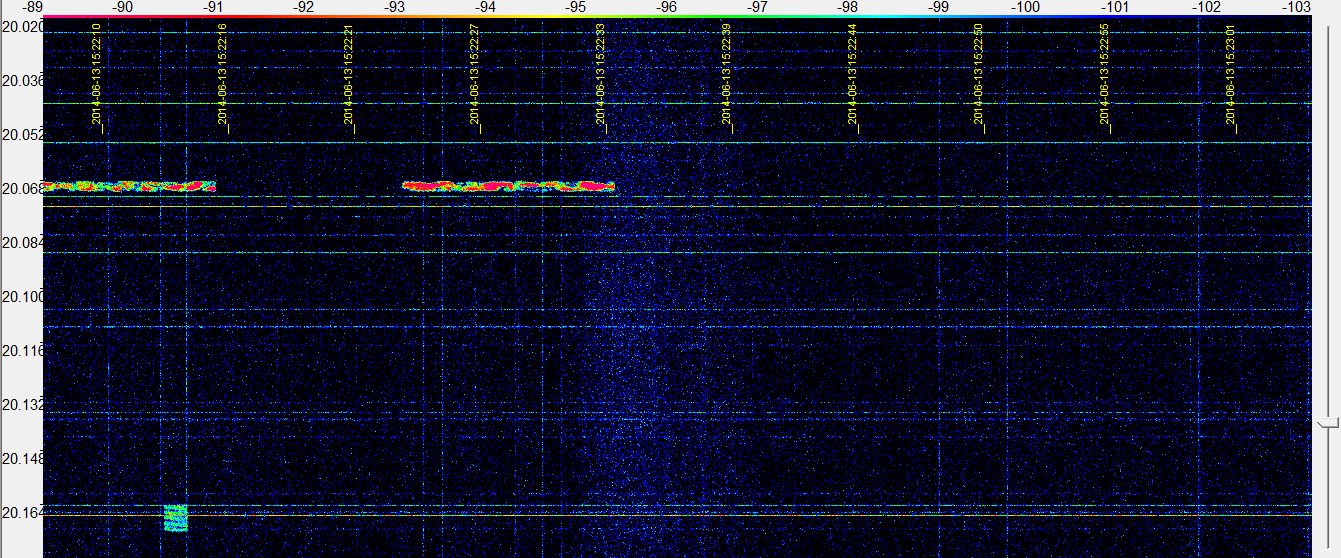
Task: Click the -98 level label on color scale
Action: pos(846,7)
